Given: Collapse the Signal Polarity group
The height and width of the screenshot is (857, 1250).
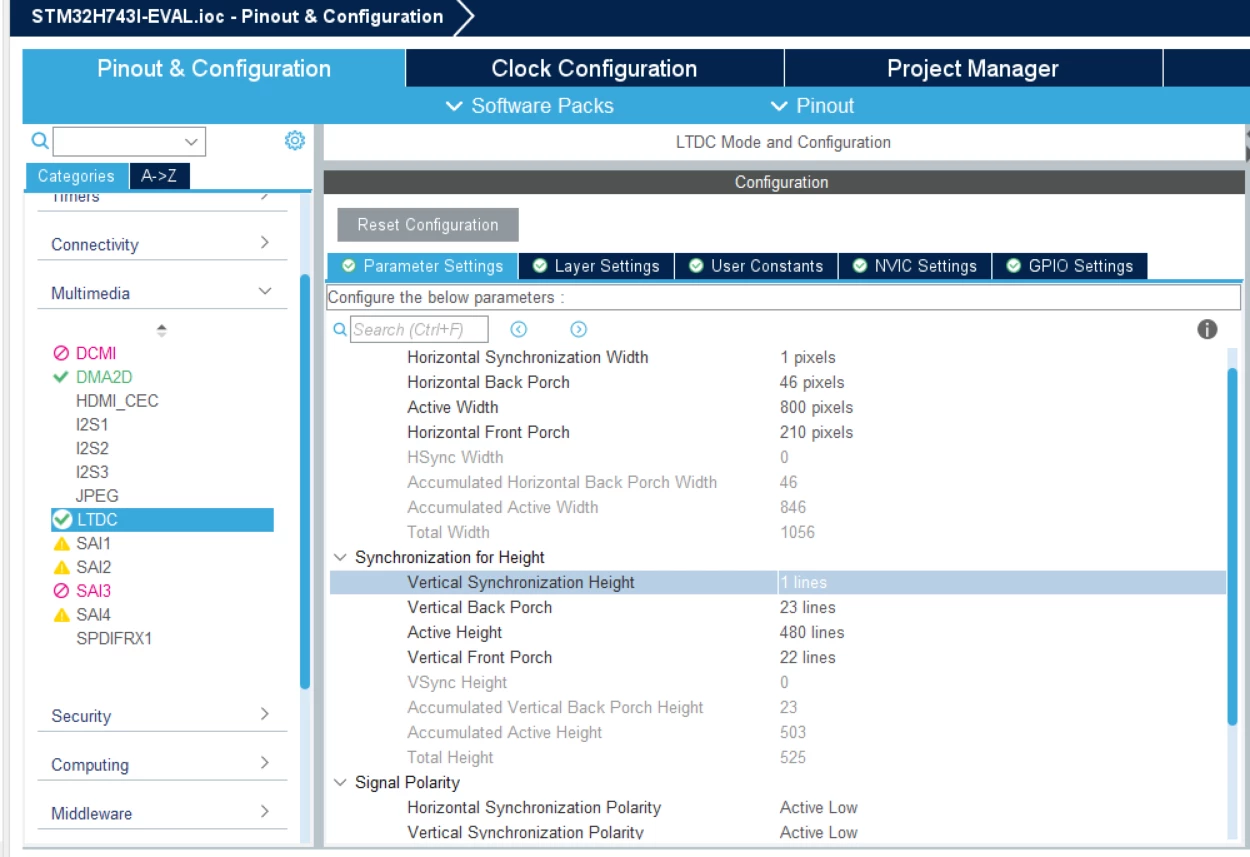Looking at the screenshot, I should click(x=340, y=782).
